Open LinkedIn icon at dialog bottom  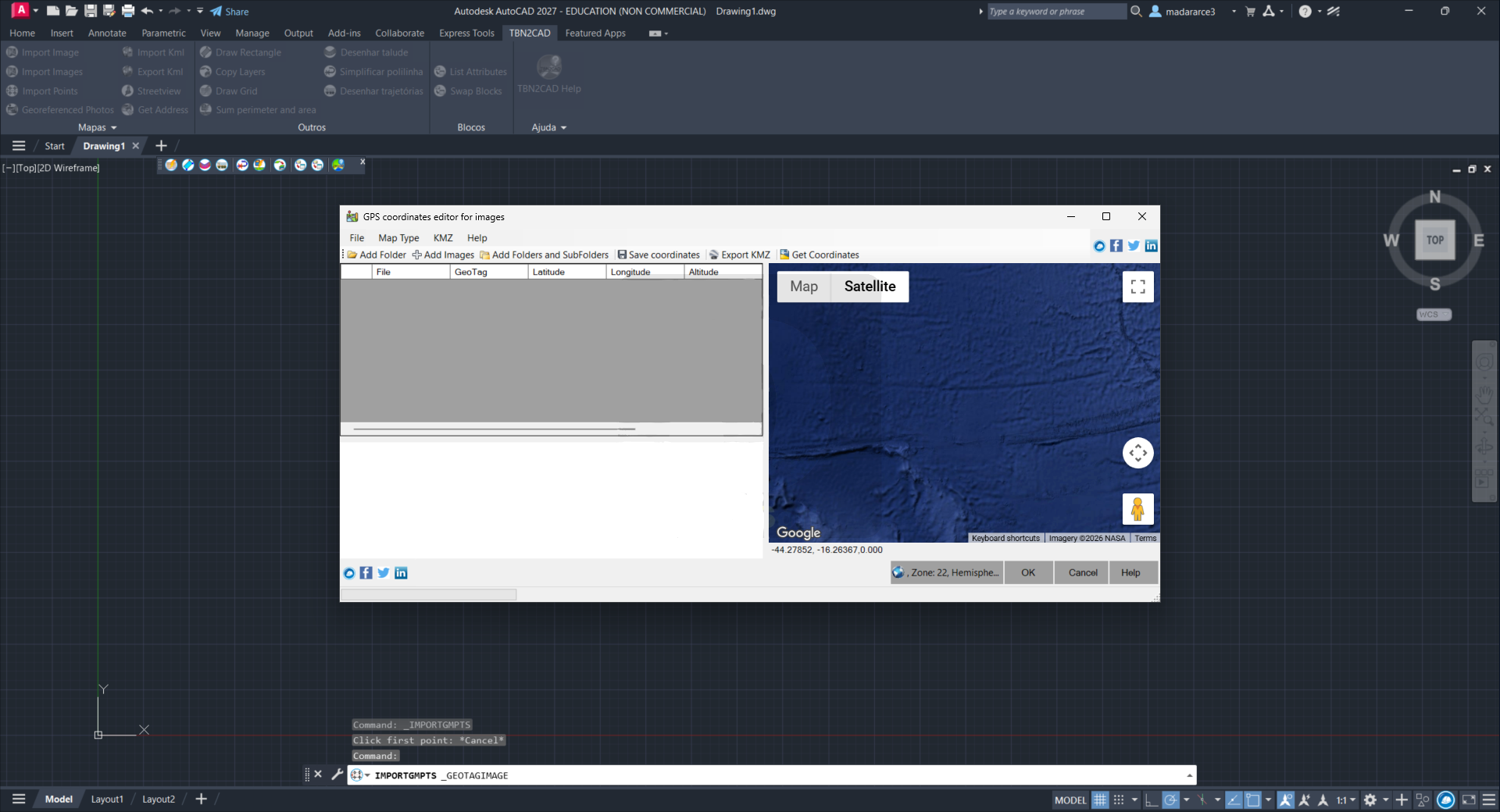coord(401,573)
